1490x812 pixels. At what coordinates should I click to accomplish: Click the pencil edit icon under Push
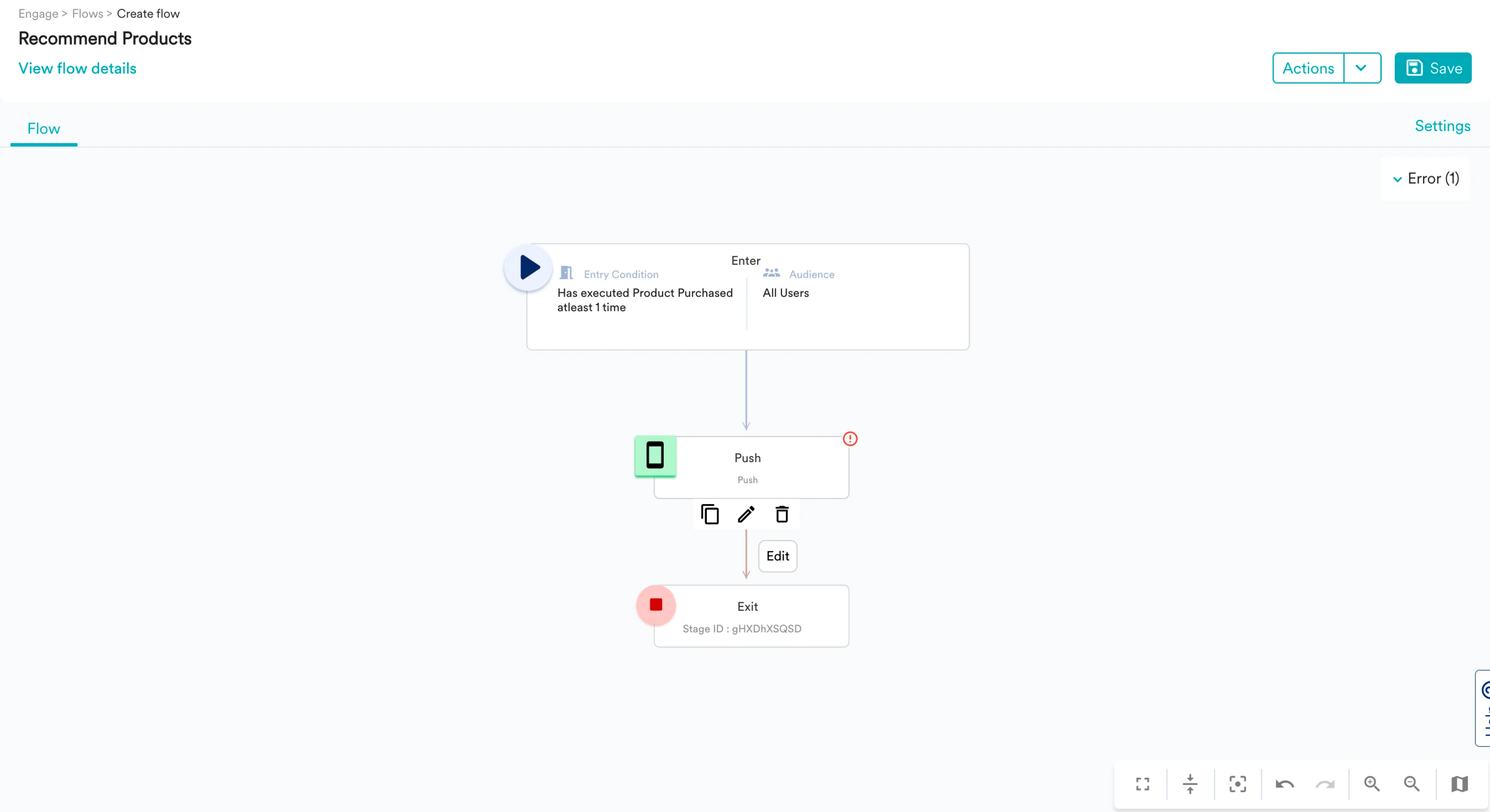point(746,514)
